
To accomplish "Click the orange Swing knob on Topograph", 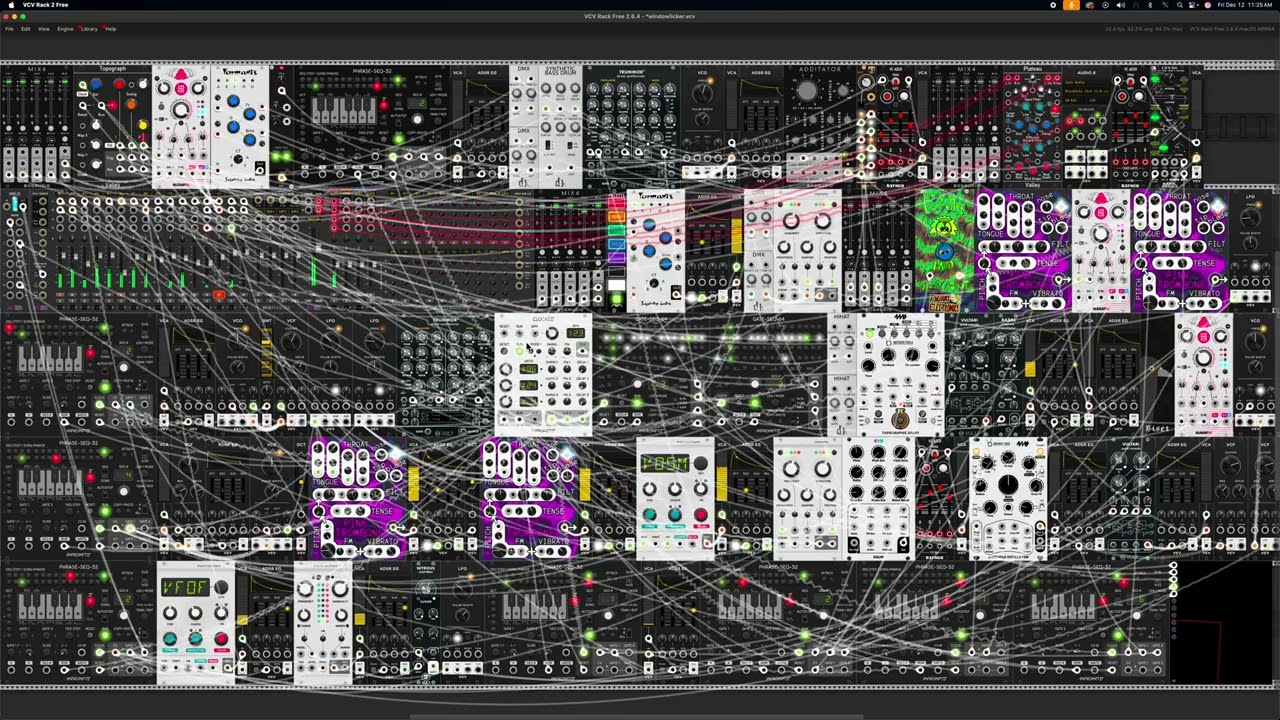I will point(131,103).
